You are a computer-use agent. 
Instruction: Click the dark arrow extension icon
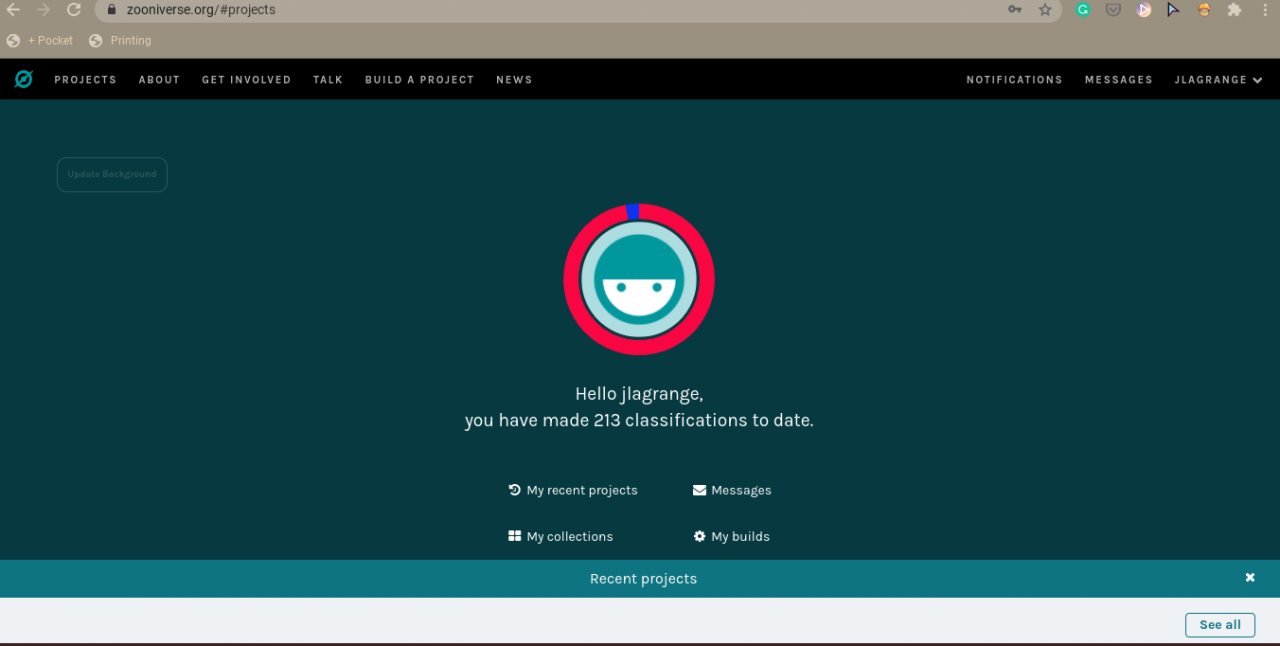pos(1174,10)
